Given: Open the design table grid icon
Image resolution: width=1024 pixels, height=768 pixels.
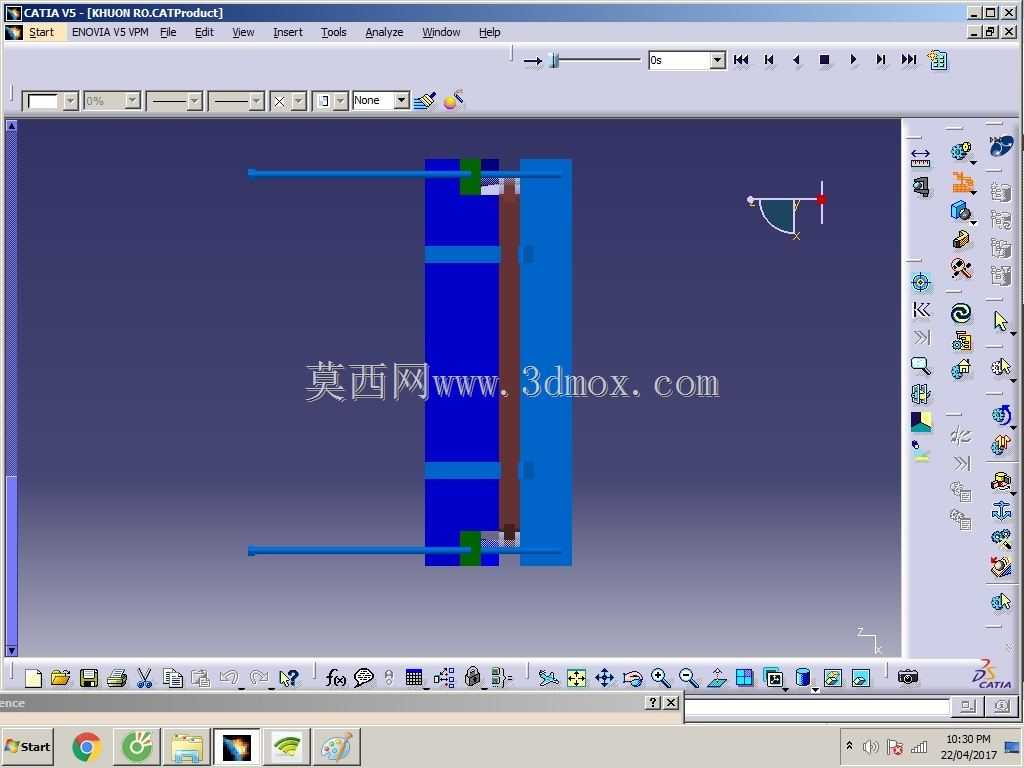Looking at the screenshot, I should [x=414, y=678].
